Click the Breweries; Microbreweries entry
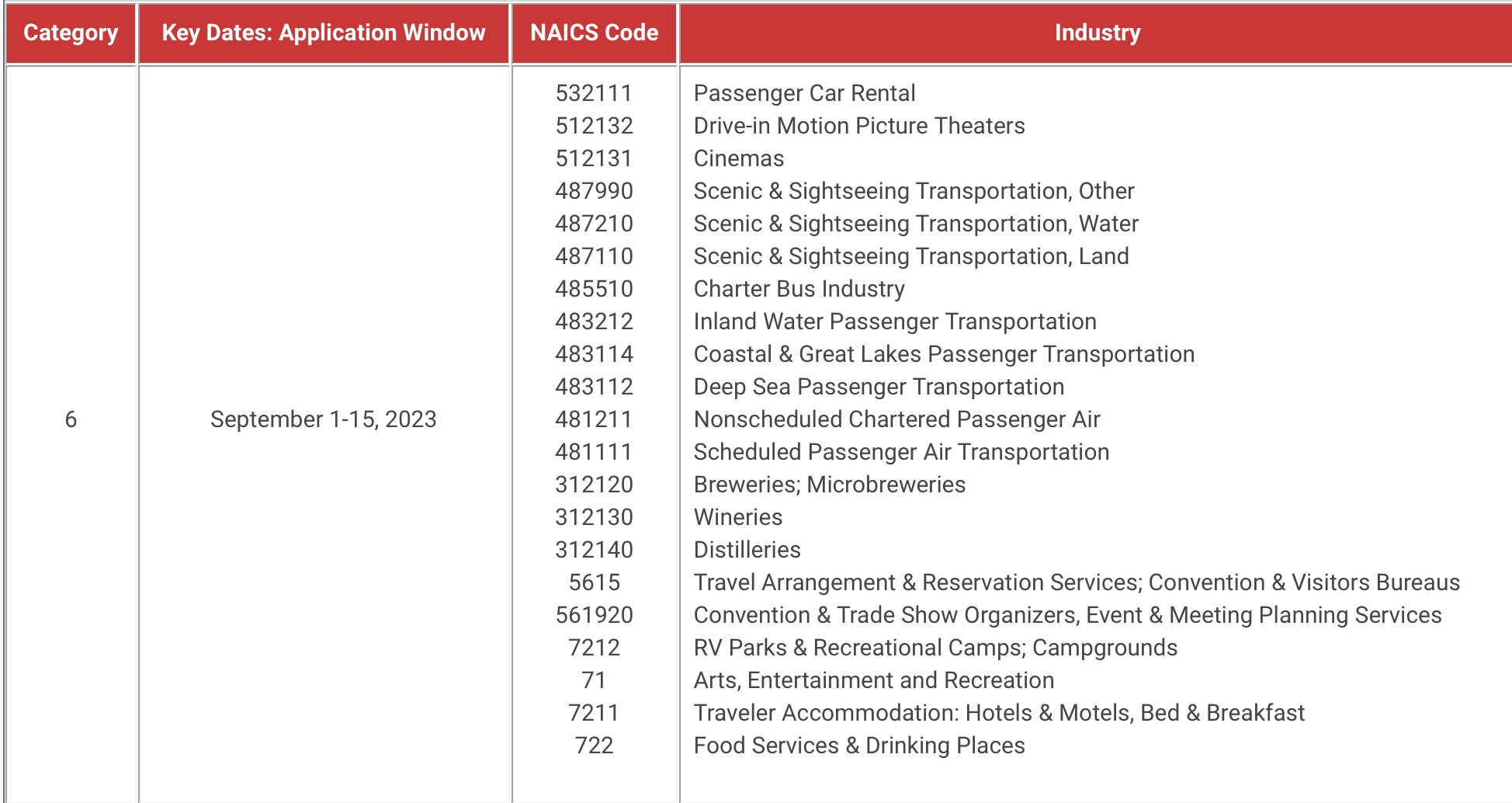 coord(829,485)
